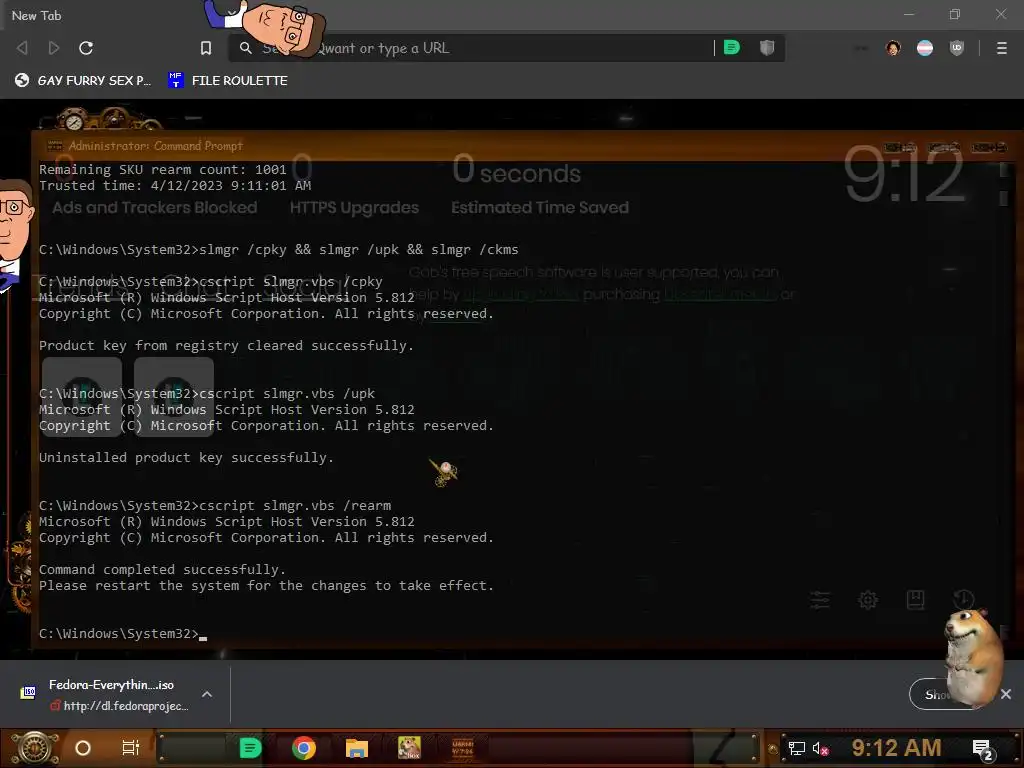
Task: Bookmark this page with the bookmark icon
Action: (x=206, y=48)
